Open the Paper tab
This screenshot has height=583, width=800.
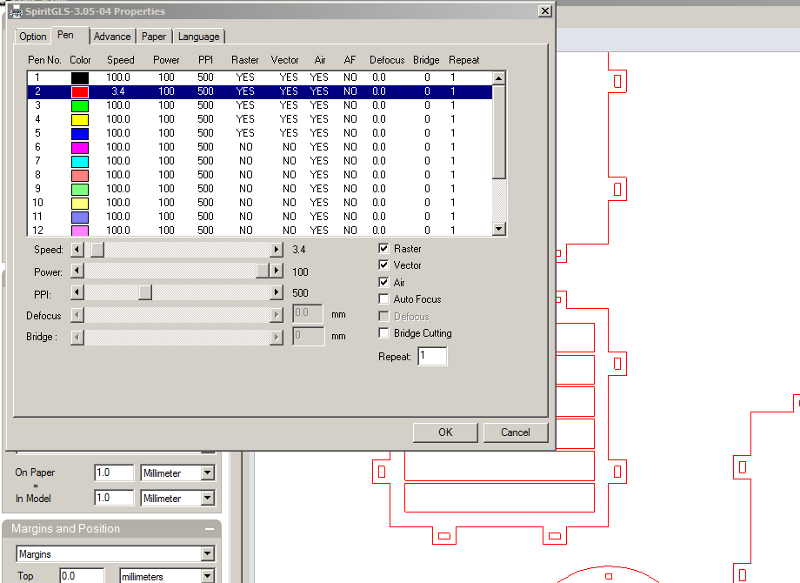click(154, 36)
